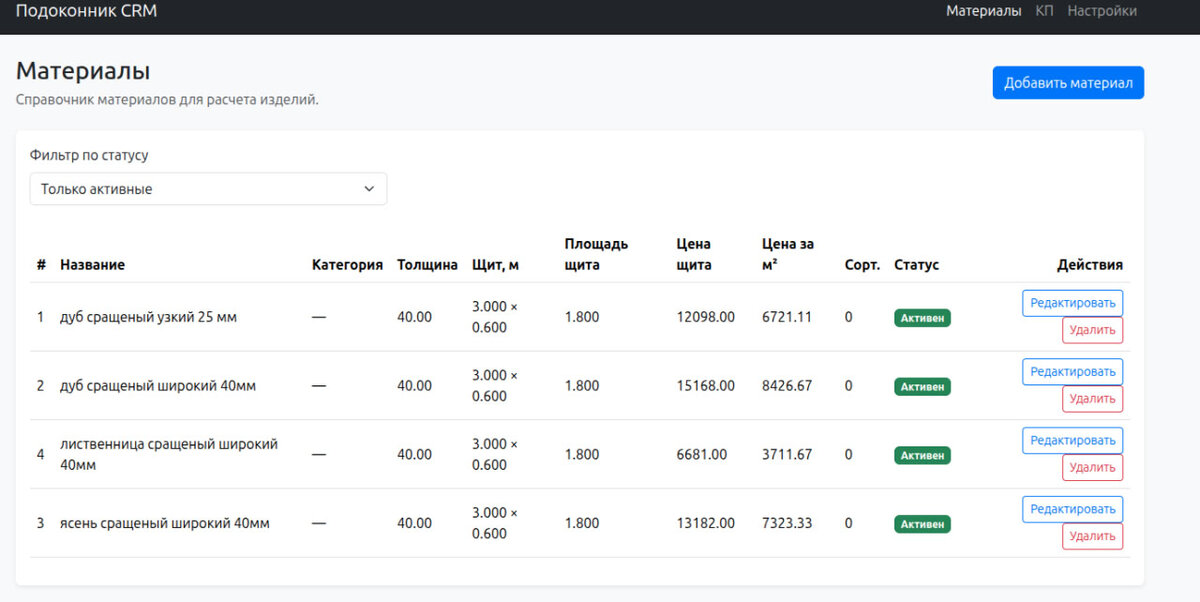Delete material дуб сращеный узкий 25 мм
Image resolution: width=1200 pixels, height=602 pixels.
(1092, 330)
